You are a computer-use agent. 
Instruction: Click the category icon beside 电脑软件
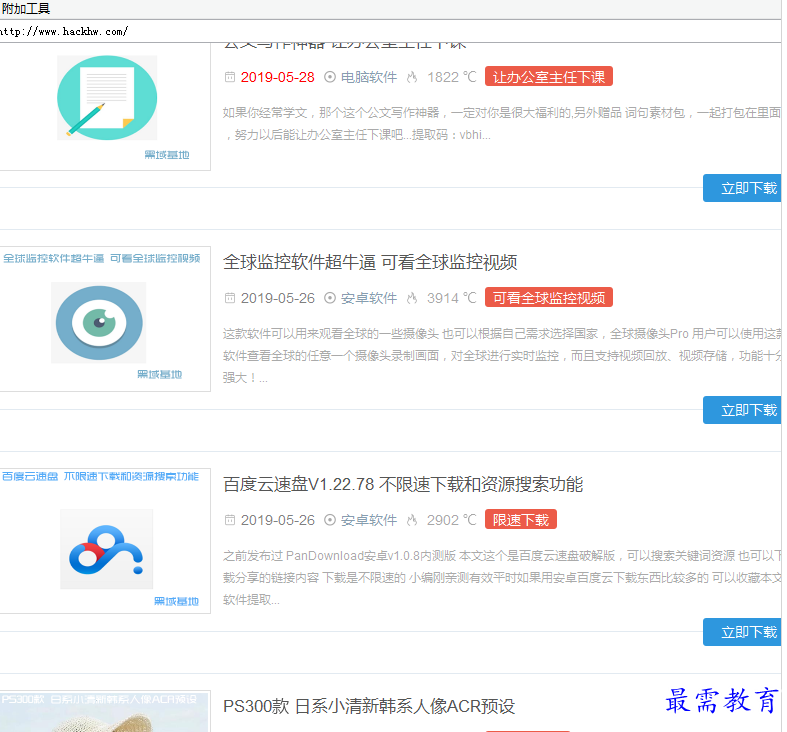pyautogui.click(x=330, y=77)
